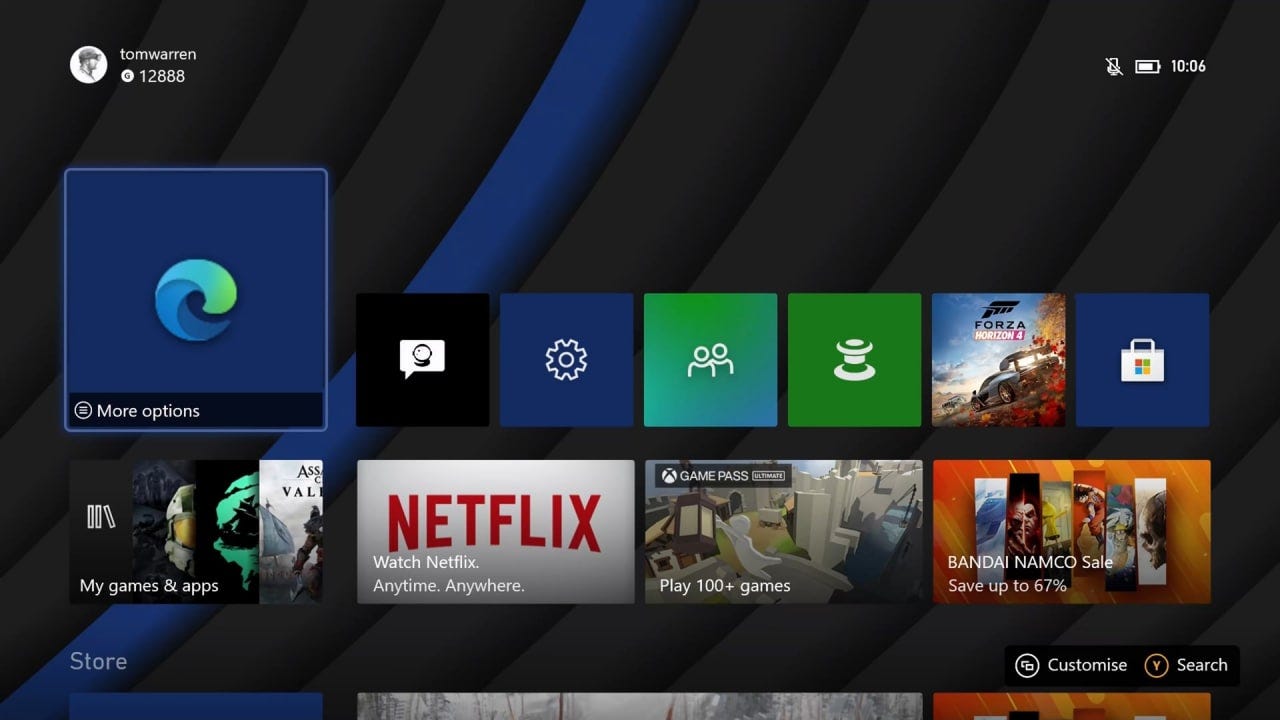Open the Microsoft Store tile
Screen dimensions: 1280x720
[1143, 360]
